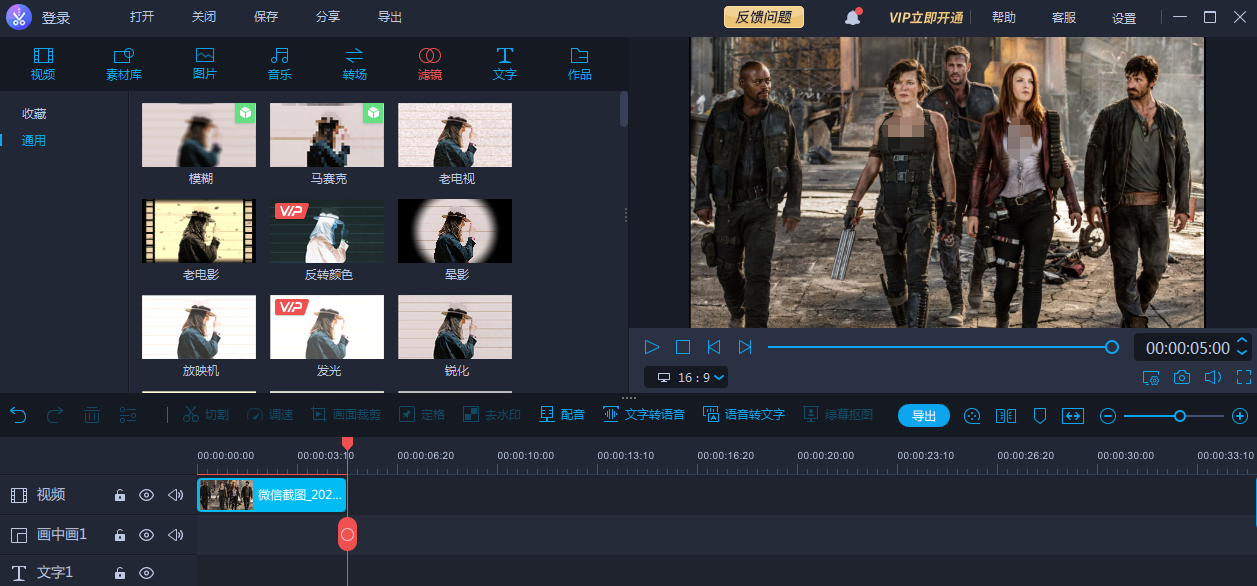Click the blue 导出 export button
The height and width of the screenshot is (586, 1257).
tap(924, 416)
